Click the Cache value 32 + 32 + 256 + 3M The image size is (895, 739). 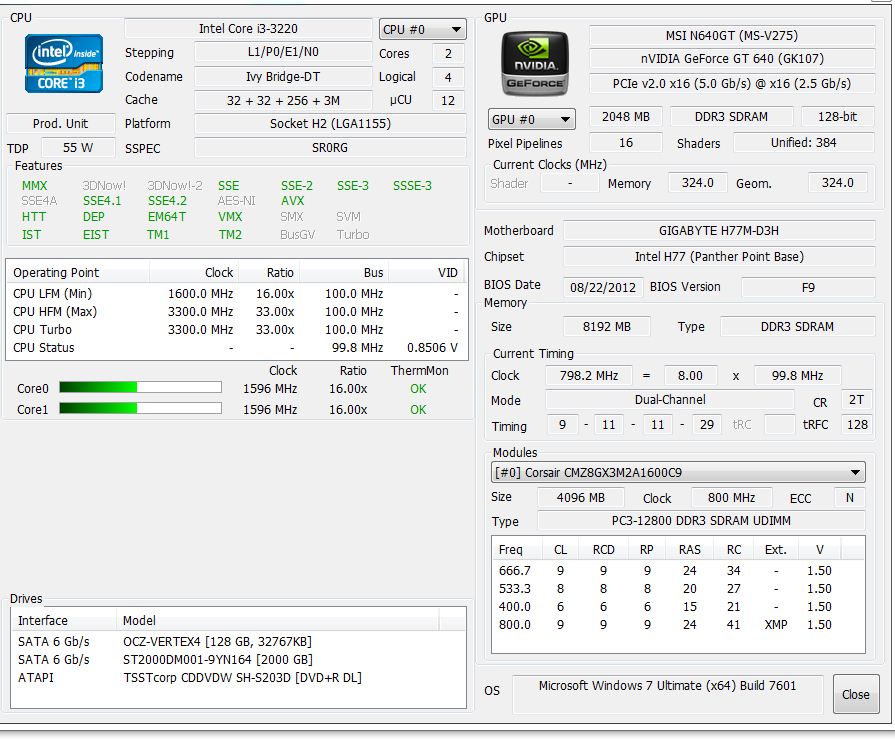[x=283, y=100]
